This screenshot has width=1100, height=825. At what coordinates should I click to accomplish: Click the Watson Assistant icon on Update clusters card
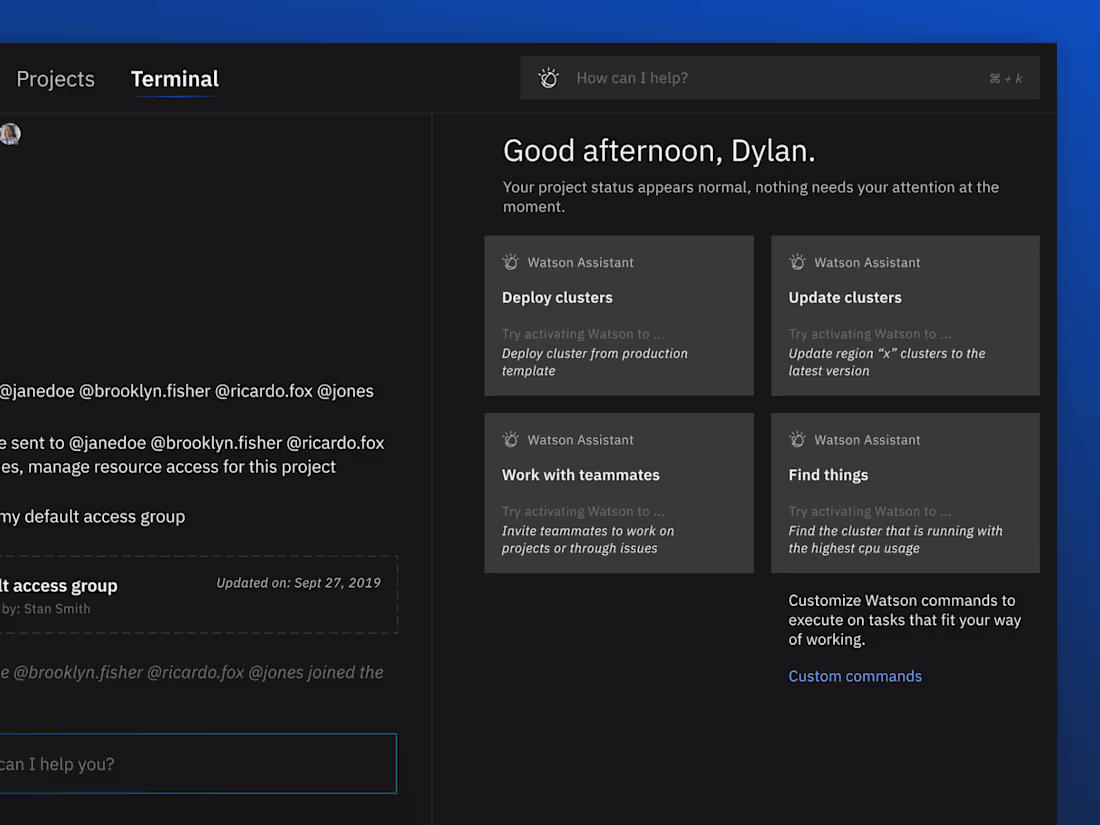click(797, 262)
